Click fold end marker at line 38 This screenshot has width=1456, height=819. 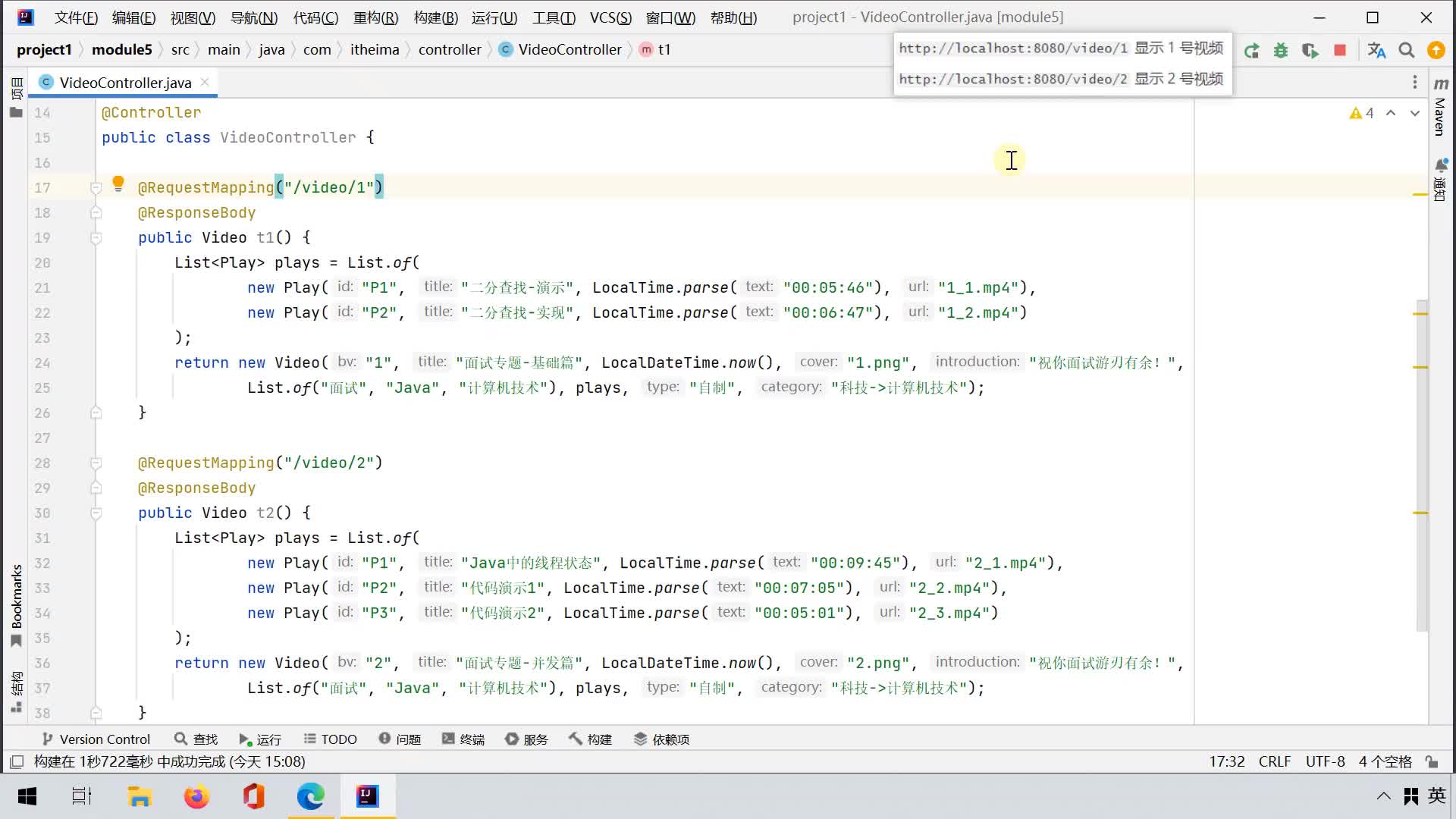pyautogui.click(x=96, y=714)
